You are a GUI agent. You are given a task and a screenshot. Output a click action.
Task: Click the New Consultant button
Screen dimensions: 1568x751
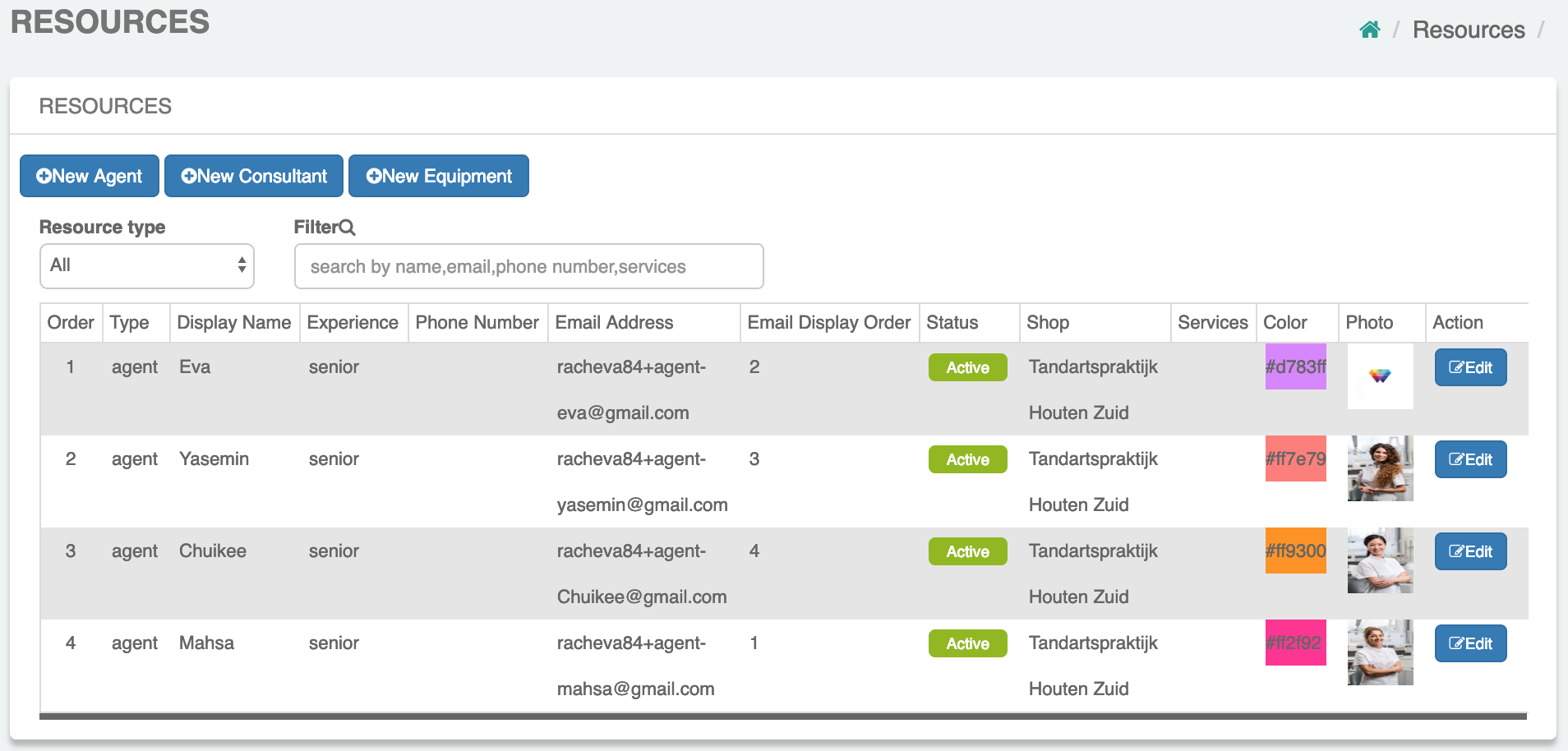pyautogui.click(x=254, y=176)
